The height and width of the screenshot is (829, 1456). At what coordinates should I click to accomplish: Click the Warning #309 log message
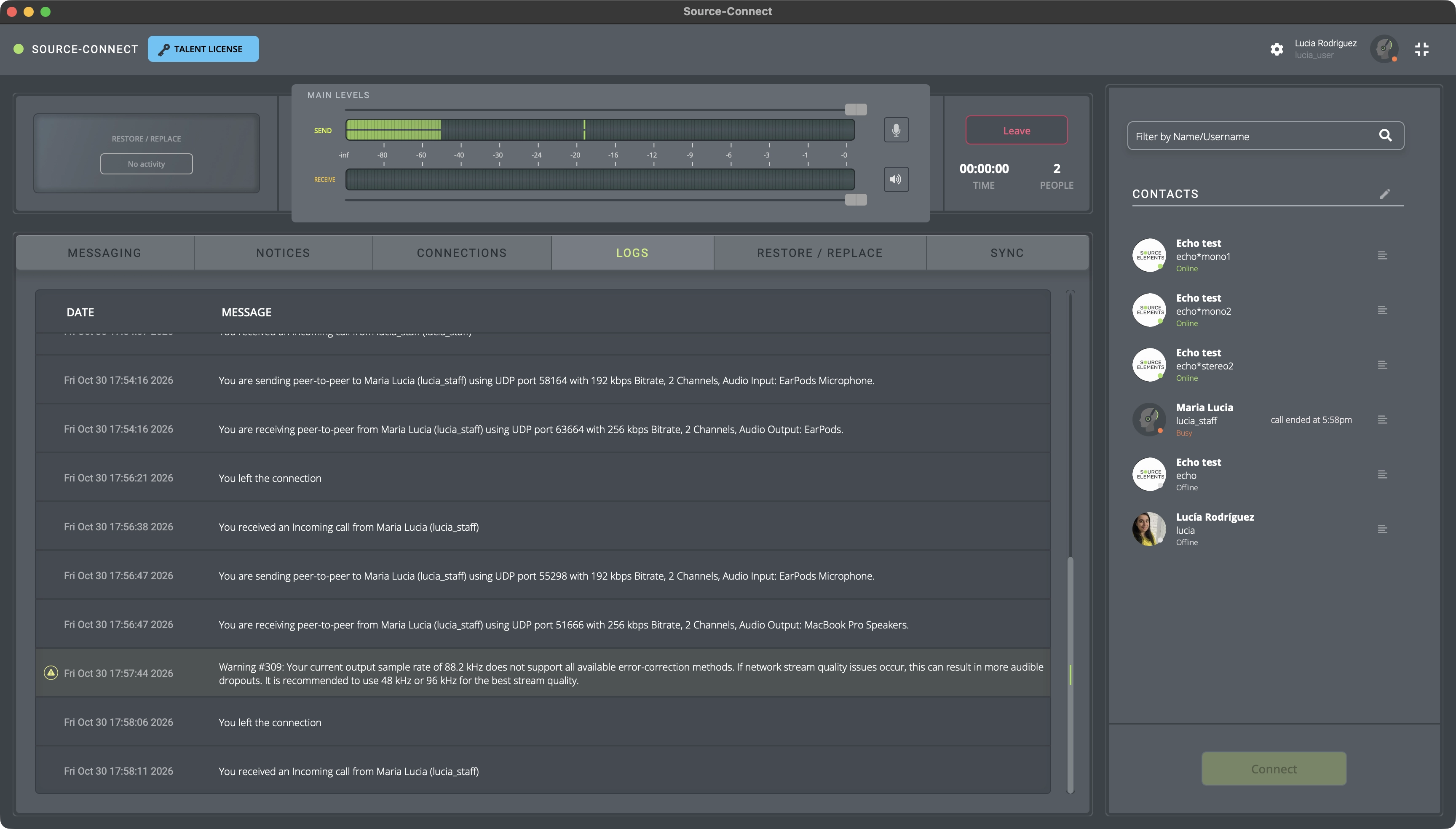click(x=631, y=674)
